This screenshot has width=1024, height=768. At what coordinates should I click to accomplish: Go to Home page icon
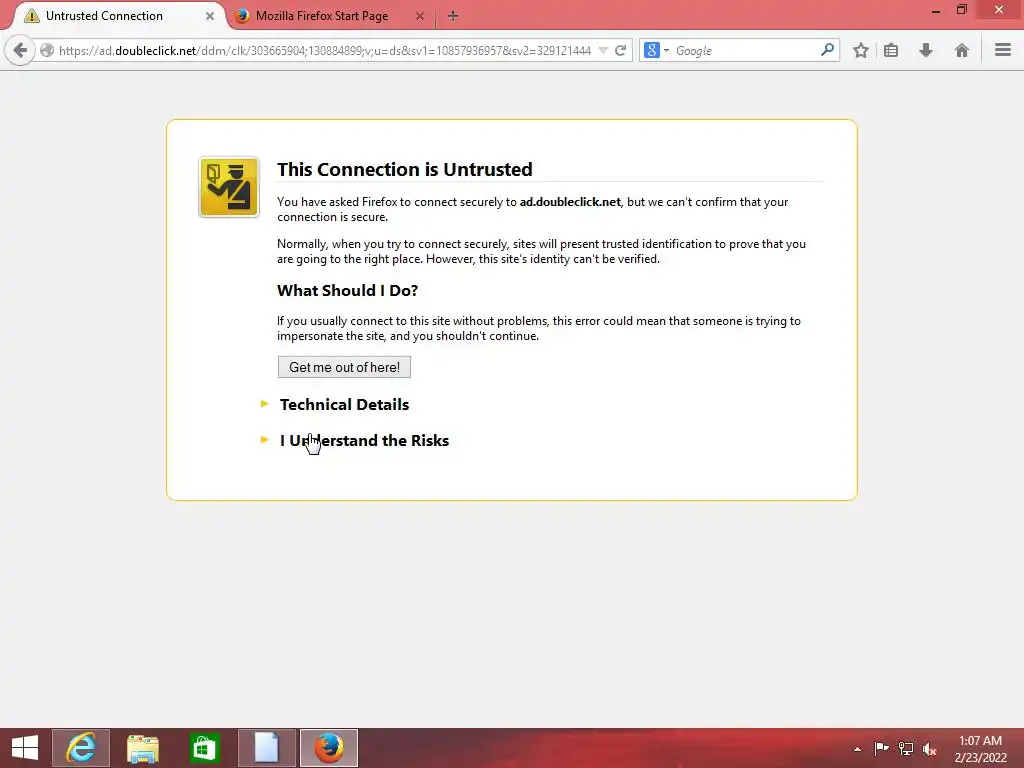961,50
